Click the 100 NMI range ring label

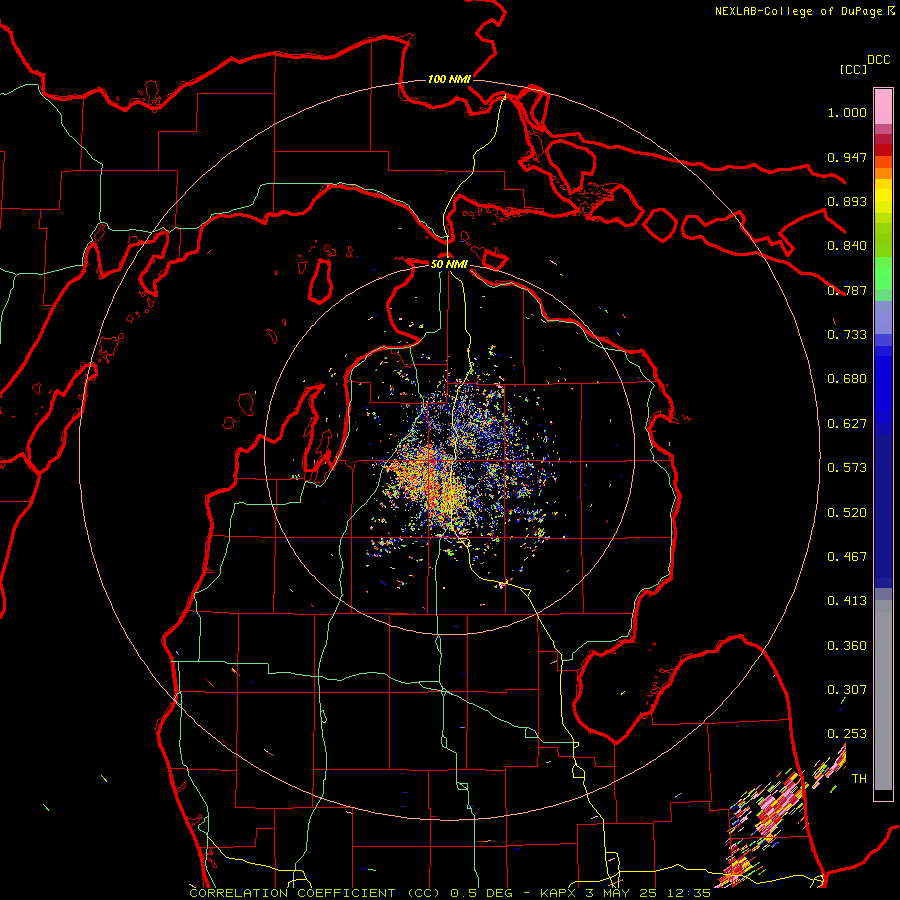449,79
